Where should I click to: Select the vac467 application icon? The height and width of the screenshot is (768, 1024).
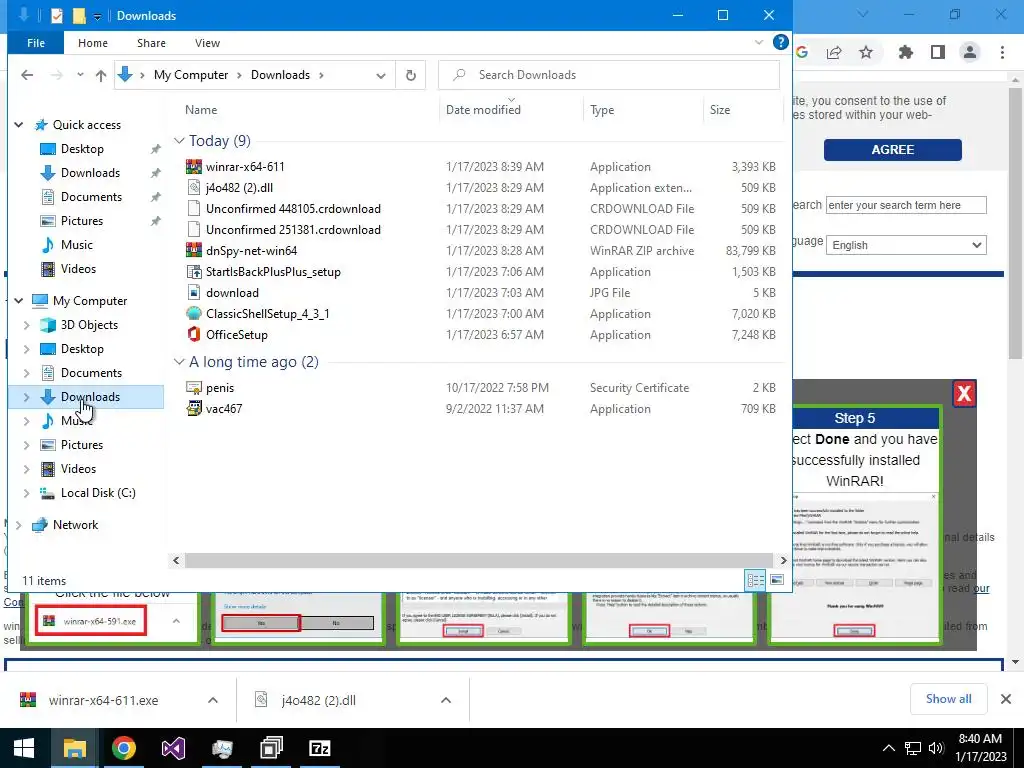tap(194, 408)
